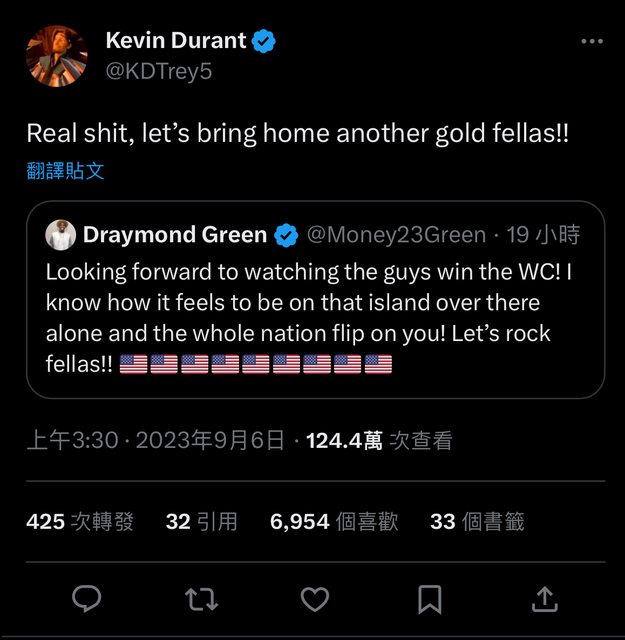
Task: Open the @Money23Green handle
Action: (396, 235)
